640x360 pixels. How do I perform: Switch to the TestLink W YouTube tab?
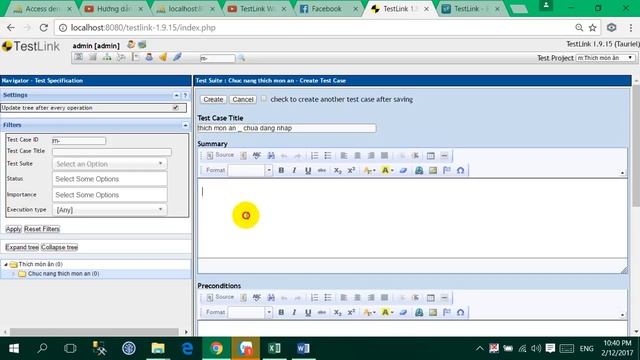click(257, 9)
